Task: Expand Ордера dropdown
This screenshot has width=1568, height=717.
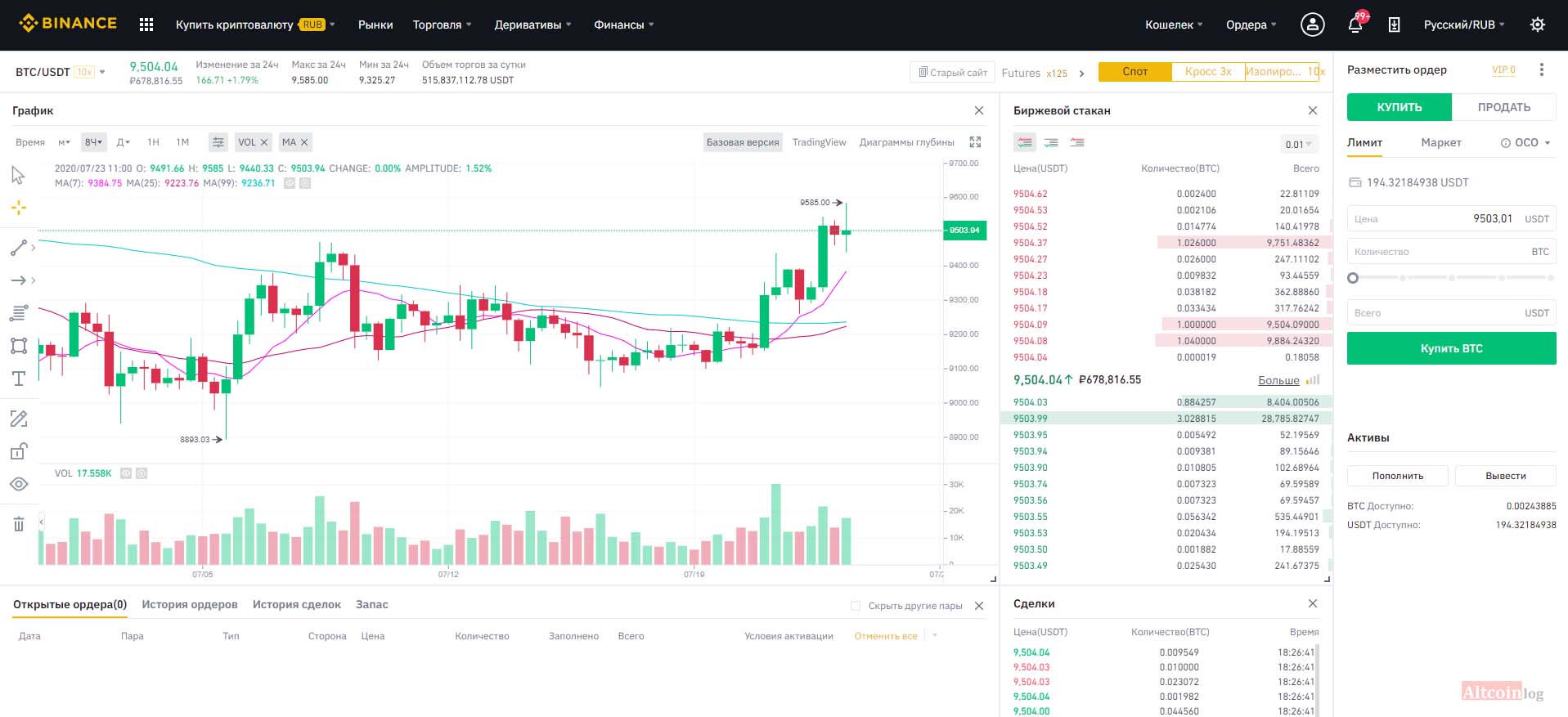Action: pos(1251,25)
